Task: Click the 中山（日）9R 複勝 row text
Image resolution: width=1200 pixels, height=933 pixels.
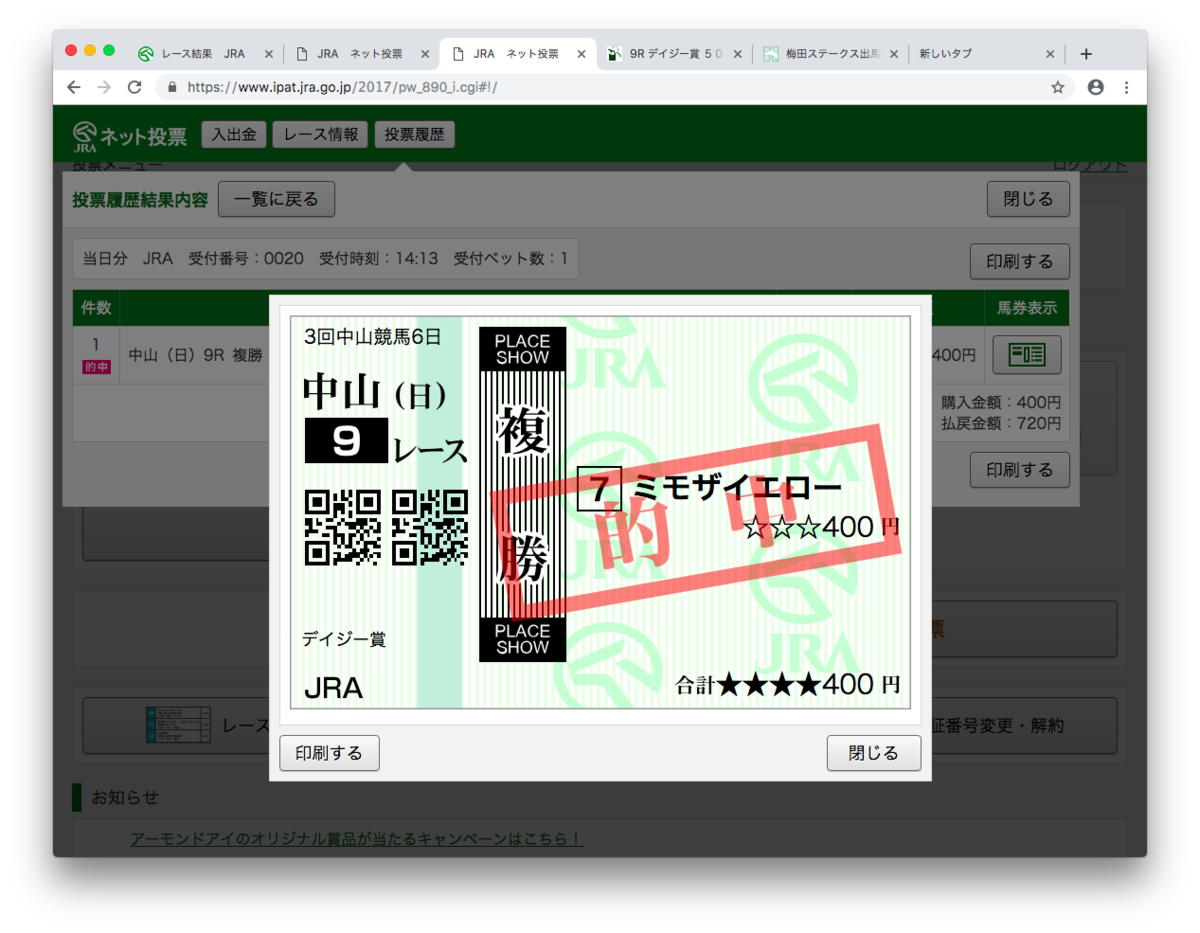Action: [196, 355]
